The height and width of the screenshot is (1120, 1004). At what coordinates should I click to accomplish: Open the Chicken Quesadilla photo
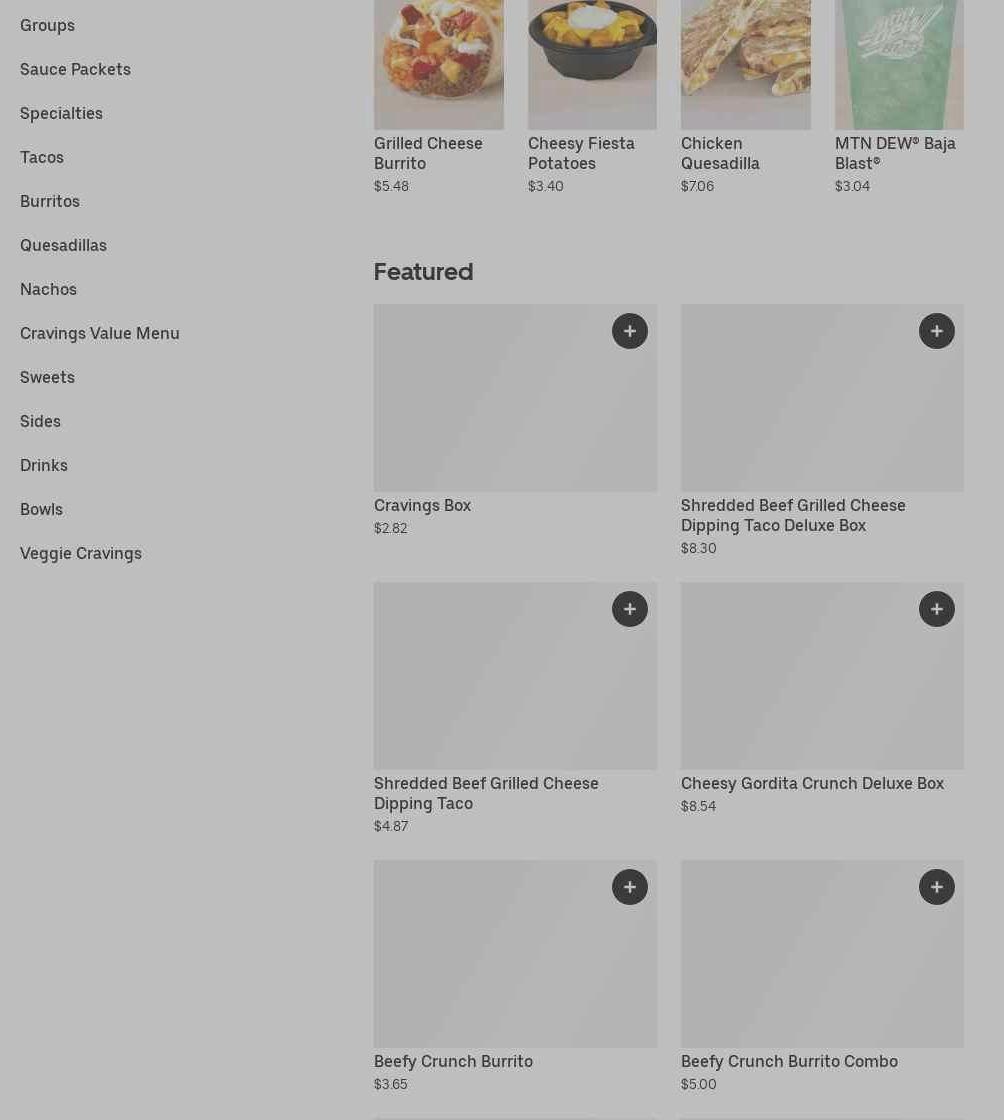click(x=746, y=64)
